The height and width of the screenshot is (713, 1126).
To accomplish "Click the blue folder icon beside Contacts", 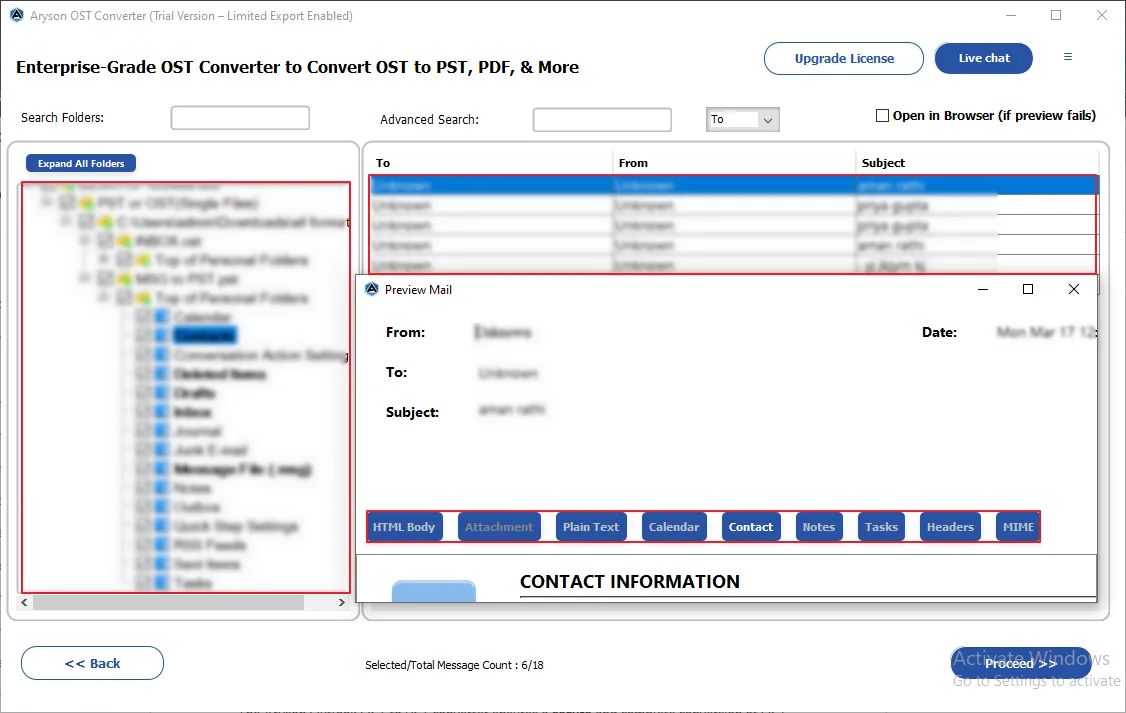I will pos(162,335).
